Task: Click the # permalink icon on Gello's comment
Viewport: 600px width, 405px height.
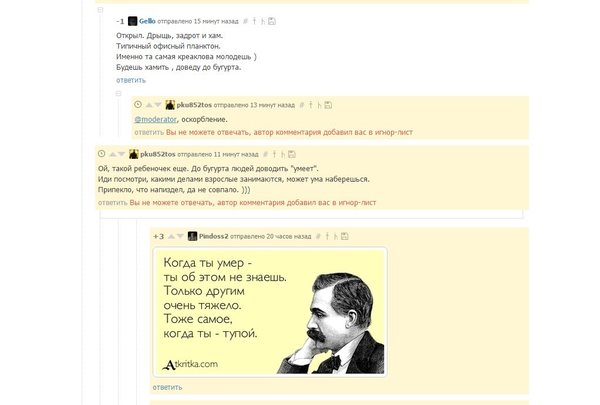Action: (246, 21)
